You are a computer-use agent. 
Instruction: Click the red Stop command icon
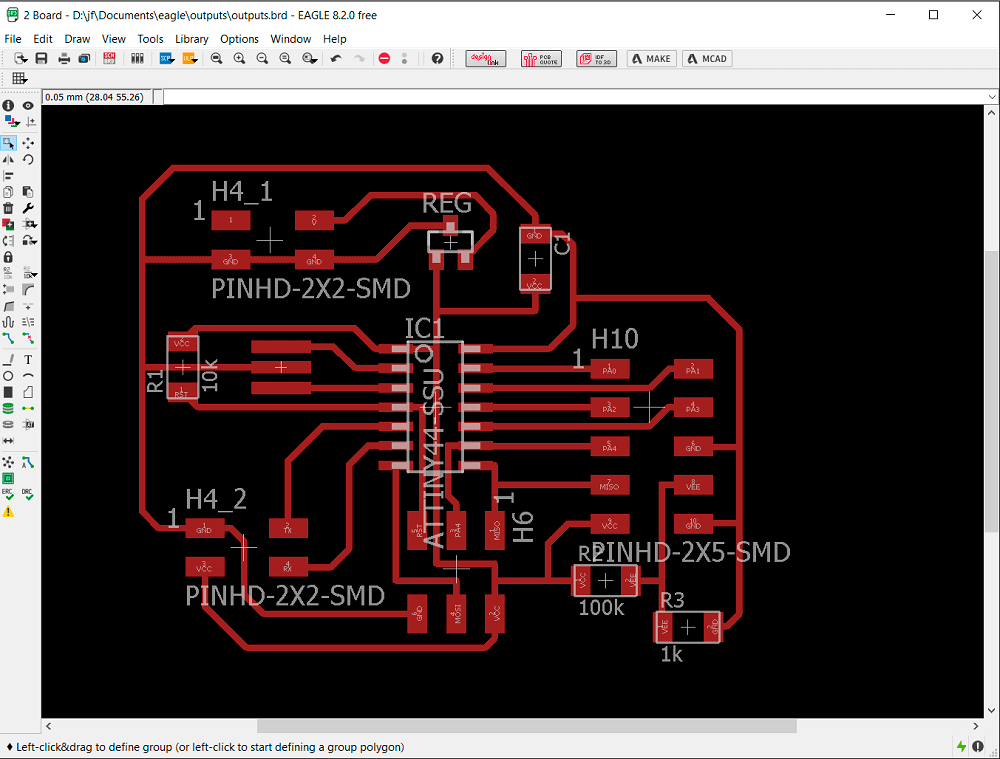click(384, 59)
